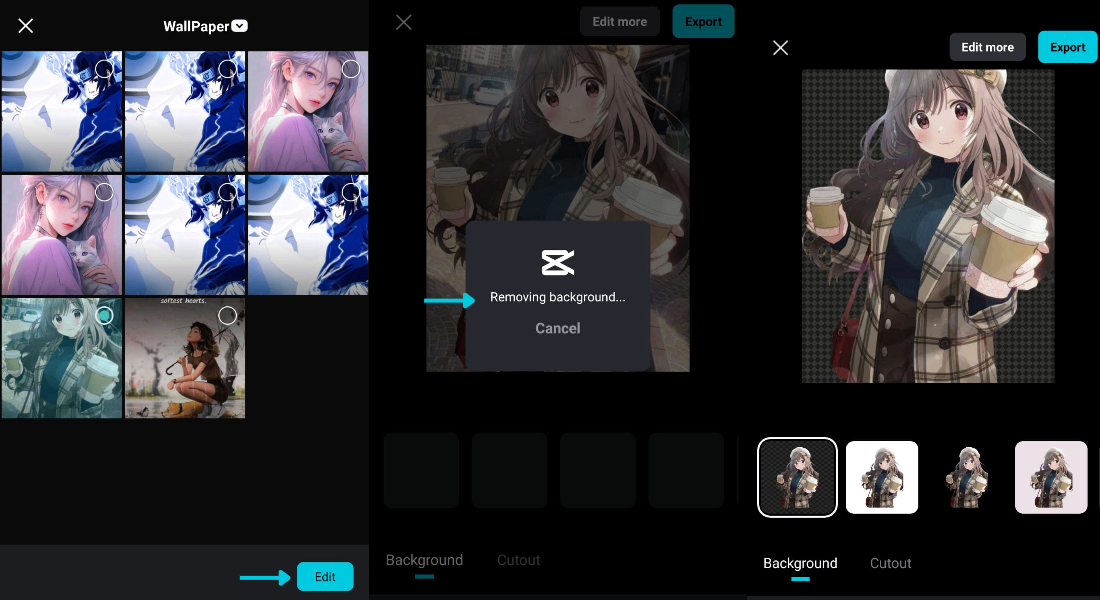Close the right editing screen

pyautogui.click(x=780, y=48)
